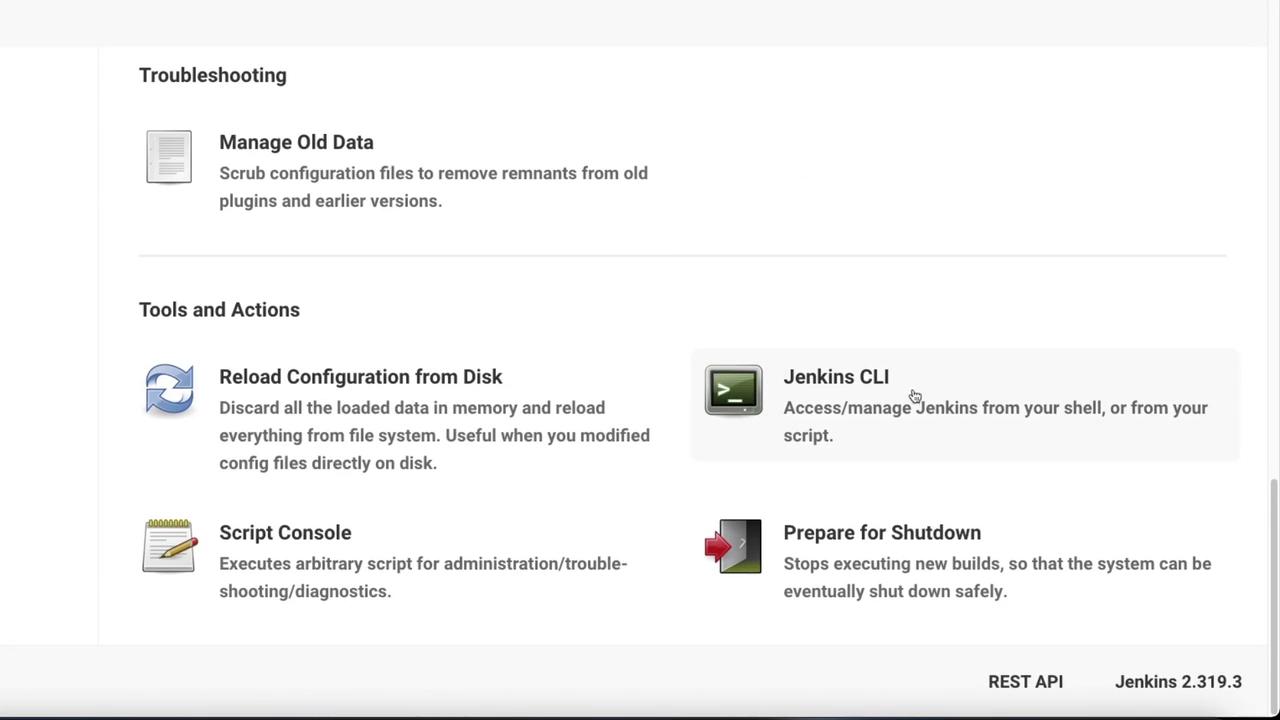This screenshot has height=720, width=1280.
Task: Click the Tools and Actions section heading
Action: (x=219, y=310)
